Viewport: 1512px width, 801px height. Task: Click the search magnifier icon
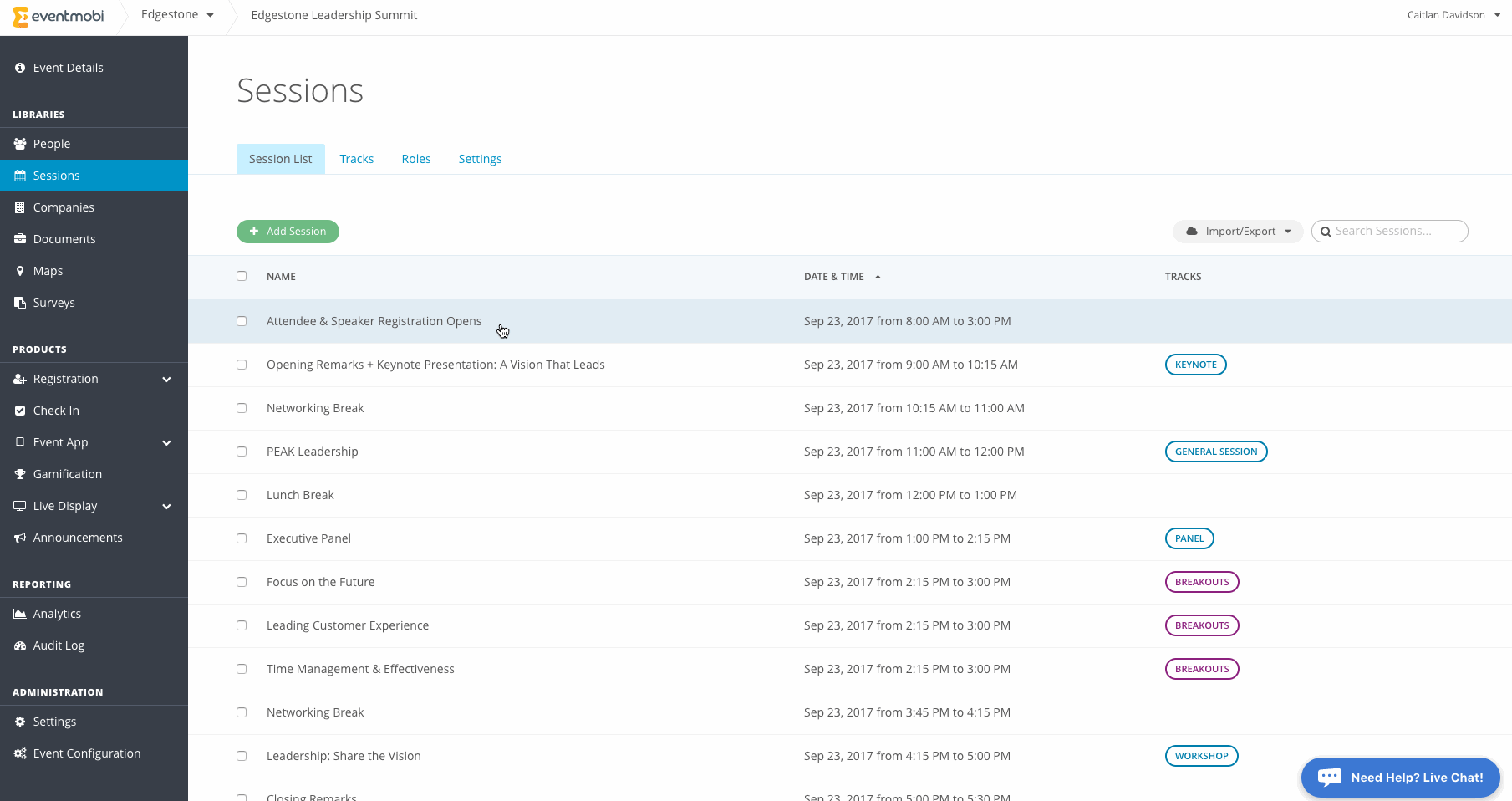1326,232
